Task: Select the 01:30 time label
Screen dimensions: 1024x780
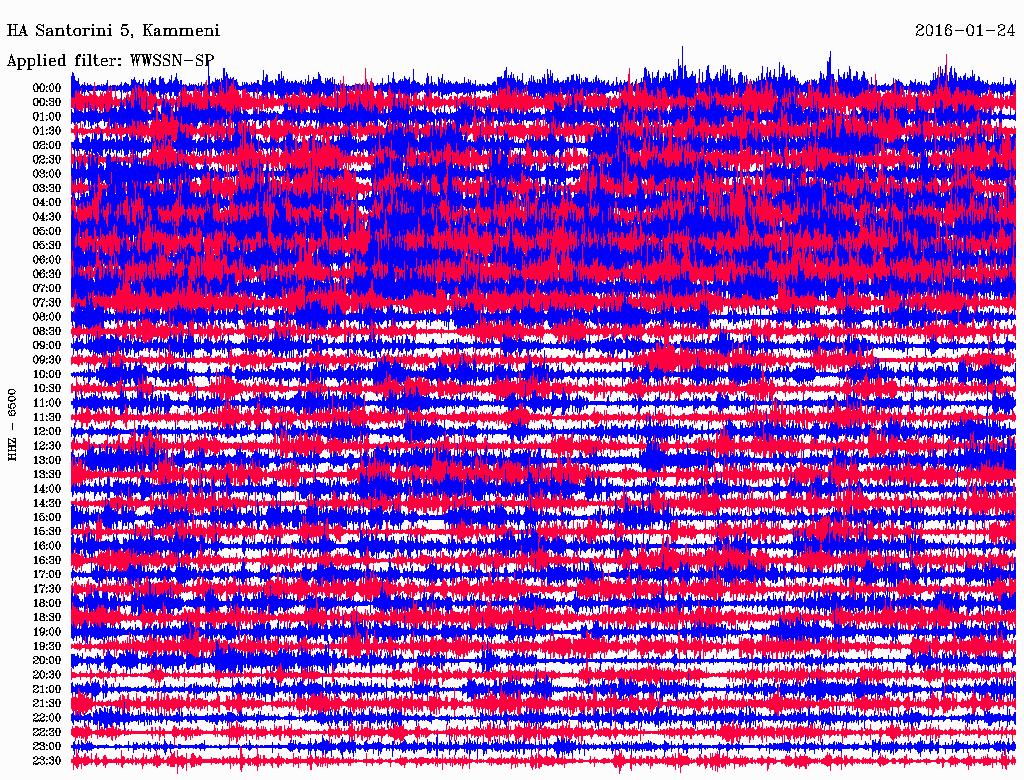Action: click(x=46, y=131)
